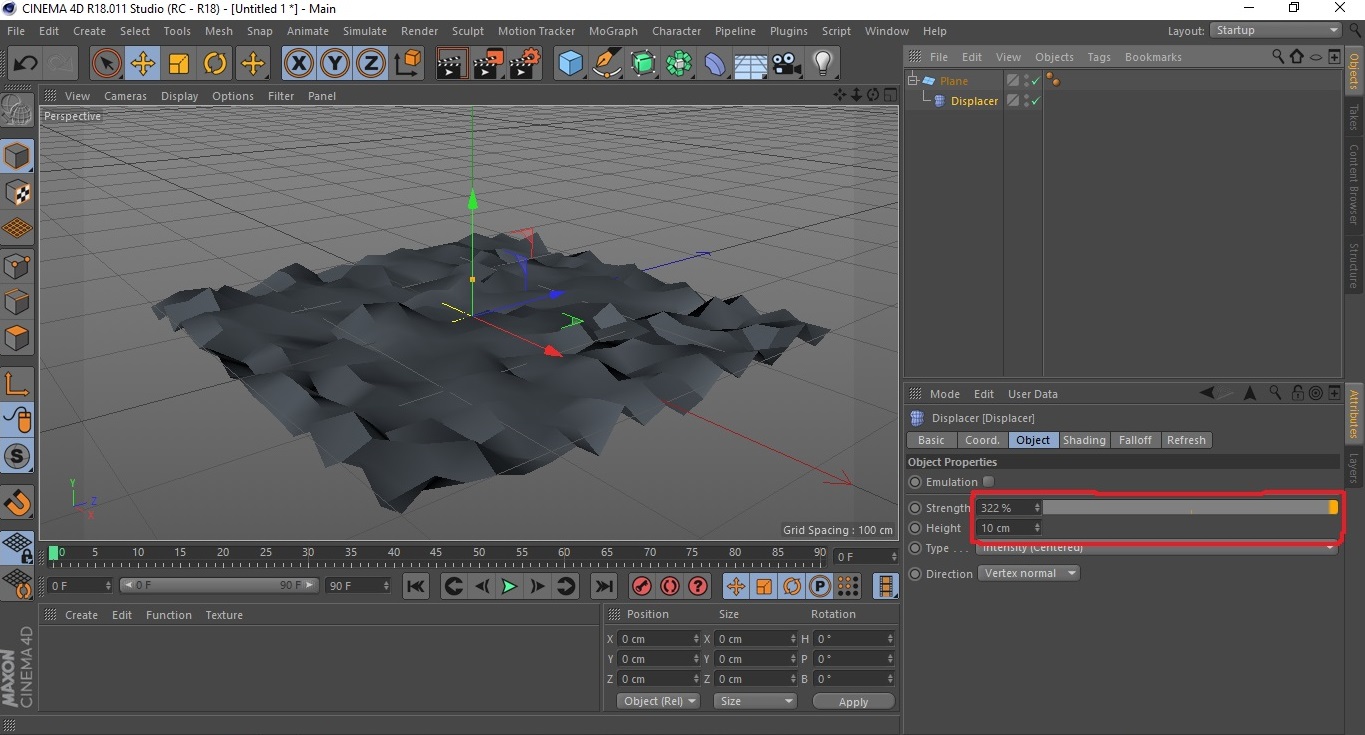Click the Strength value stepper arrows
This screenshot has height=735, width=1365.
click(1037, 508)
